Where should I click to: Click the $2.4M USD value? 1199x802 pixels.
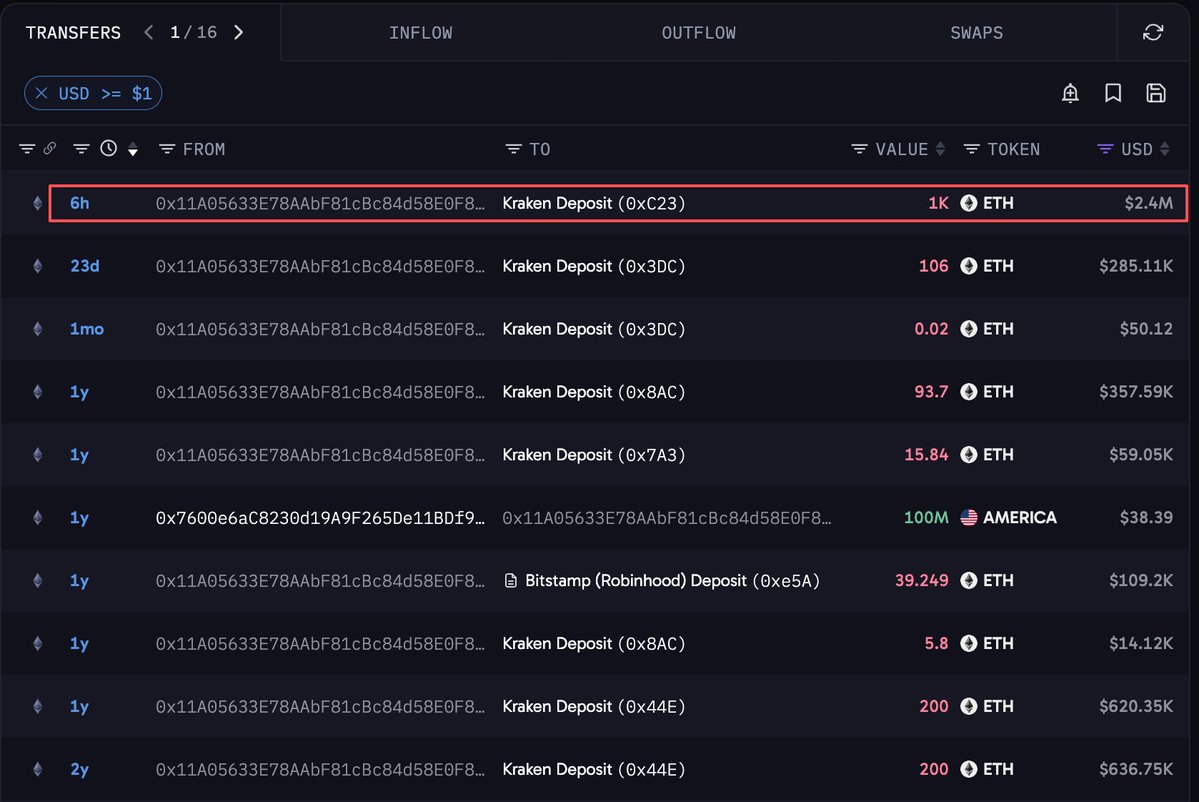pyautogui.click(x=1148, y=203)
